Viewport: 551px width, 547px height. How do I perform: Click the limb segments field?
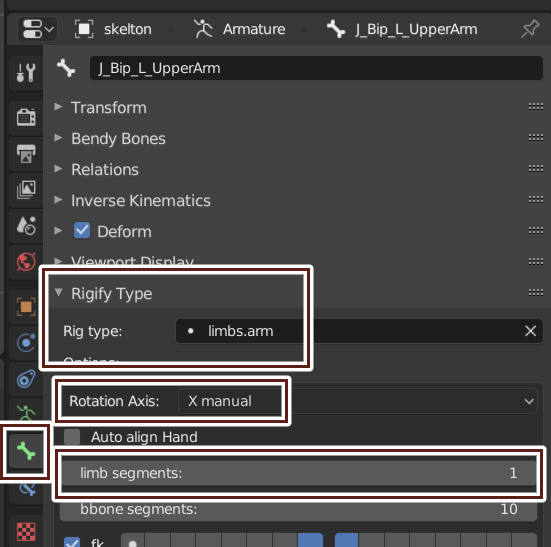click(x=298, y=473)
